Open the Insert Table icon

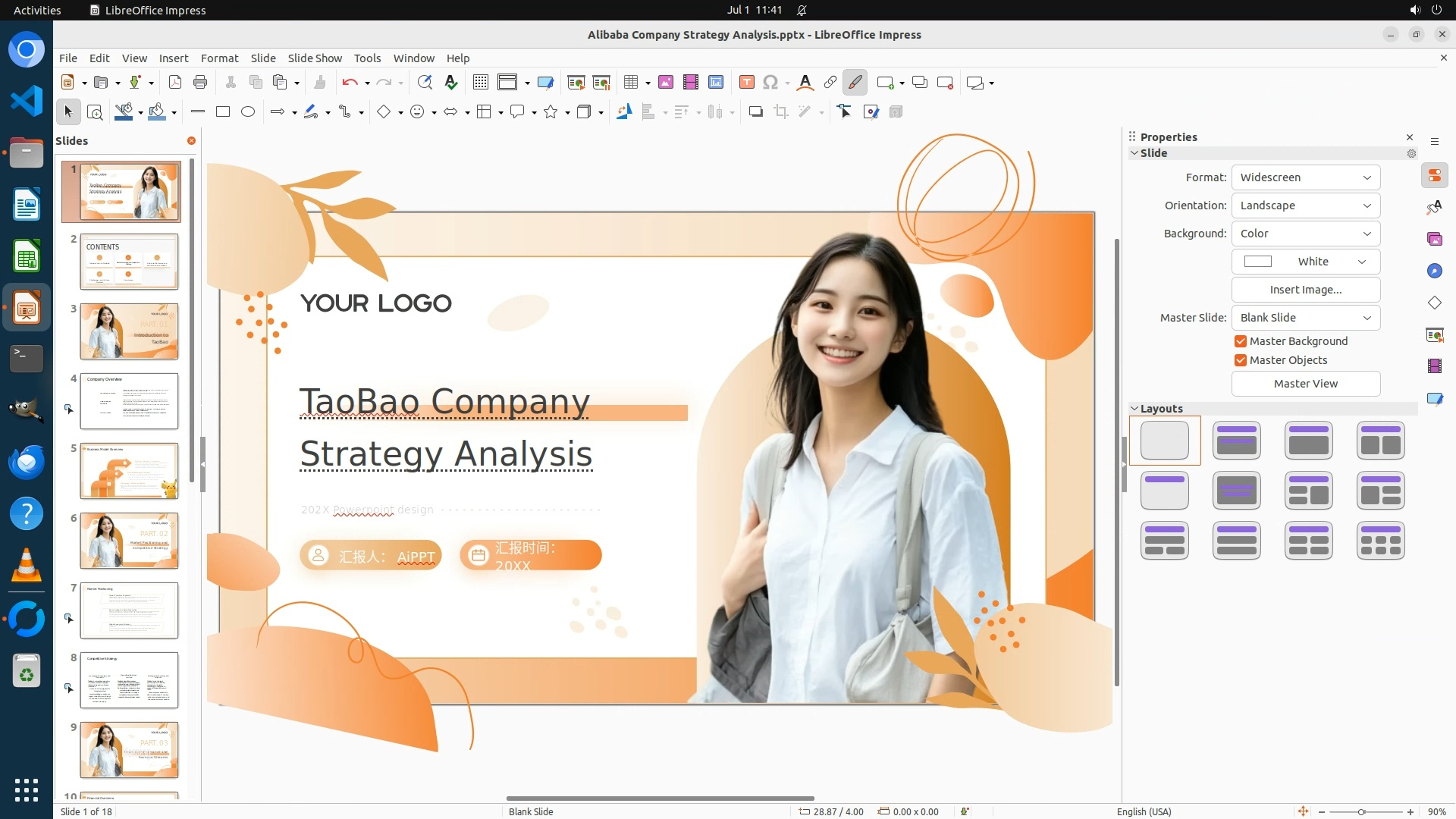point(631,83)
